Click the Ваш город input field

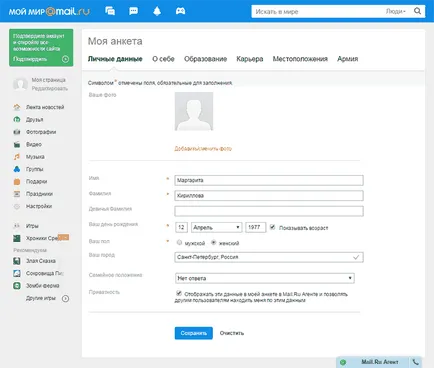click(269, 257)
